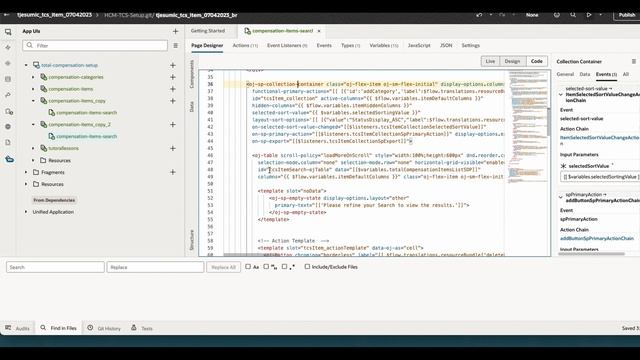Click the Filter input field
This screenshot has width=640, height=360.
95,46
